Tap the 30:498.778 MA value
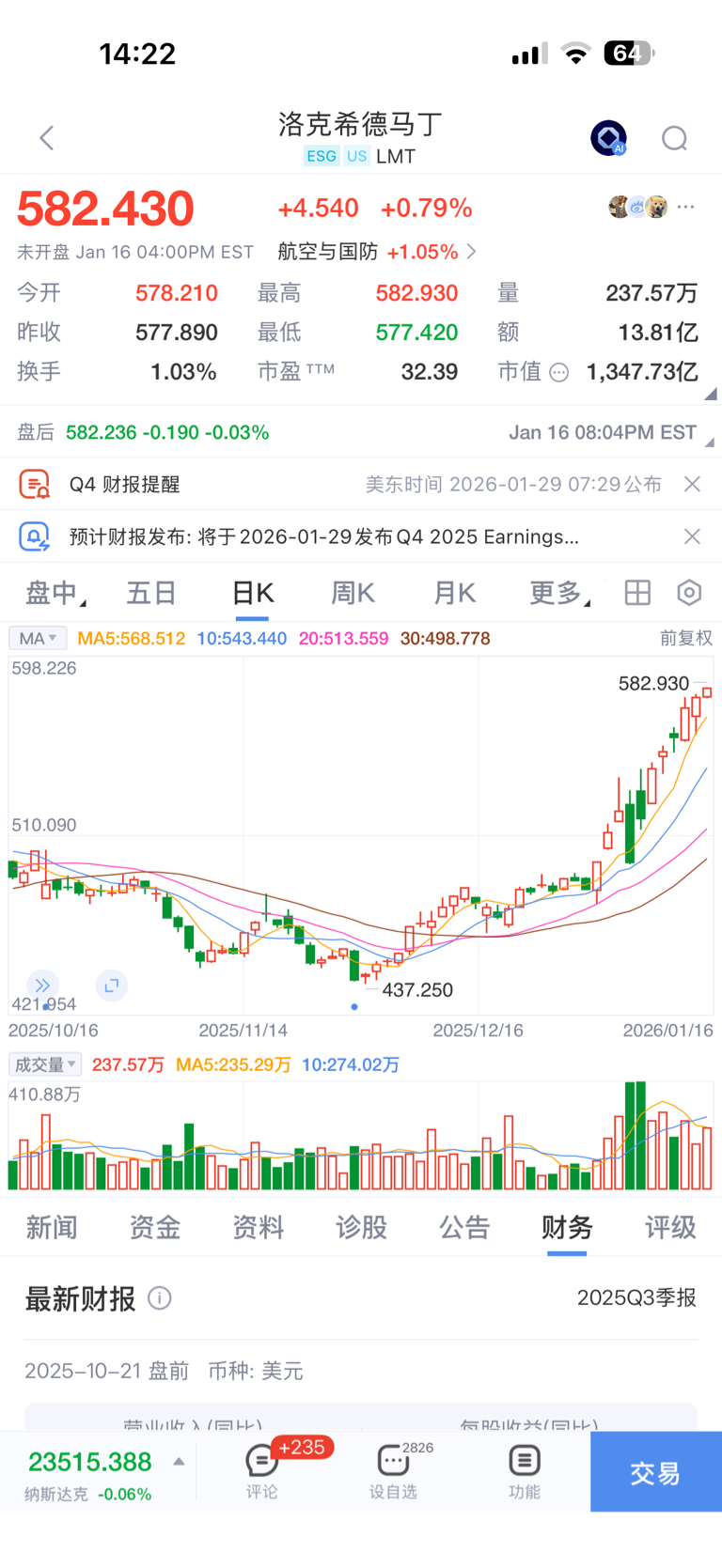 [446, 639]
